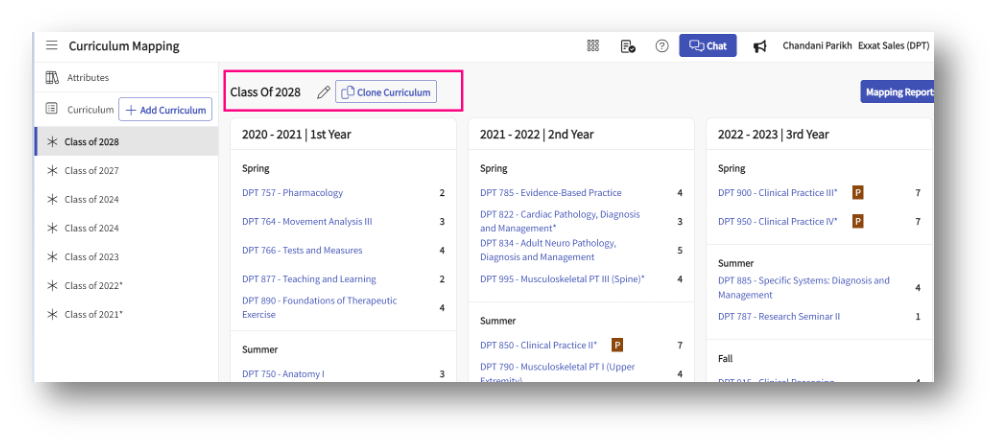Viewport: 996px width, 444px height.
Task: Select Class of 2027 in curriculum list
Action: [91, 171]
